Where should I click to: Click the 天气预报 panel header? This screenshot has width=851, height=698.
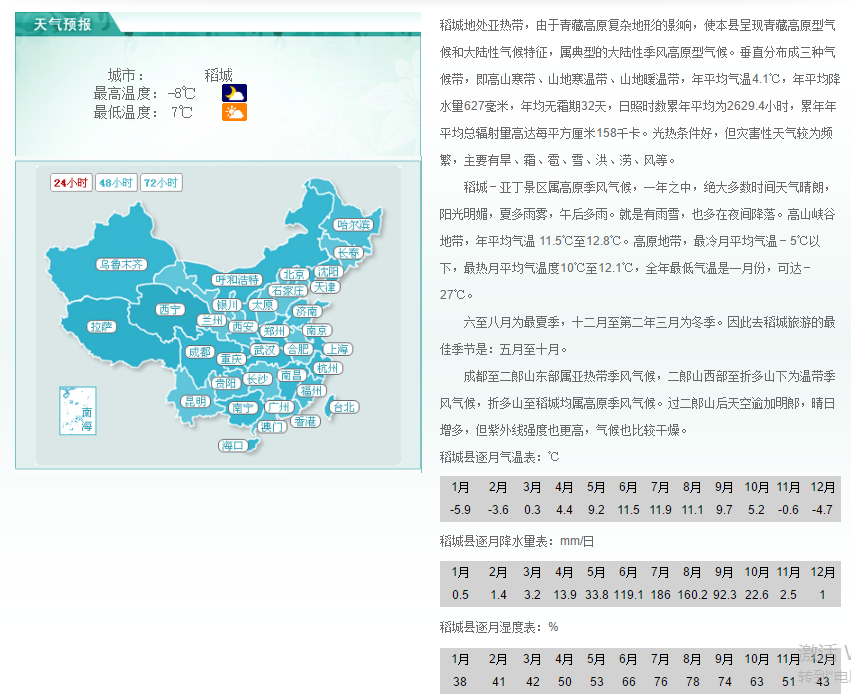(62, 24)
